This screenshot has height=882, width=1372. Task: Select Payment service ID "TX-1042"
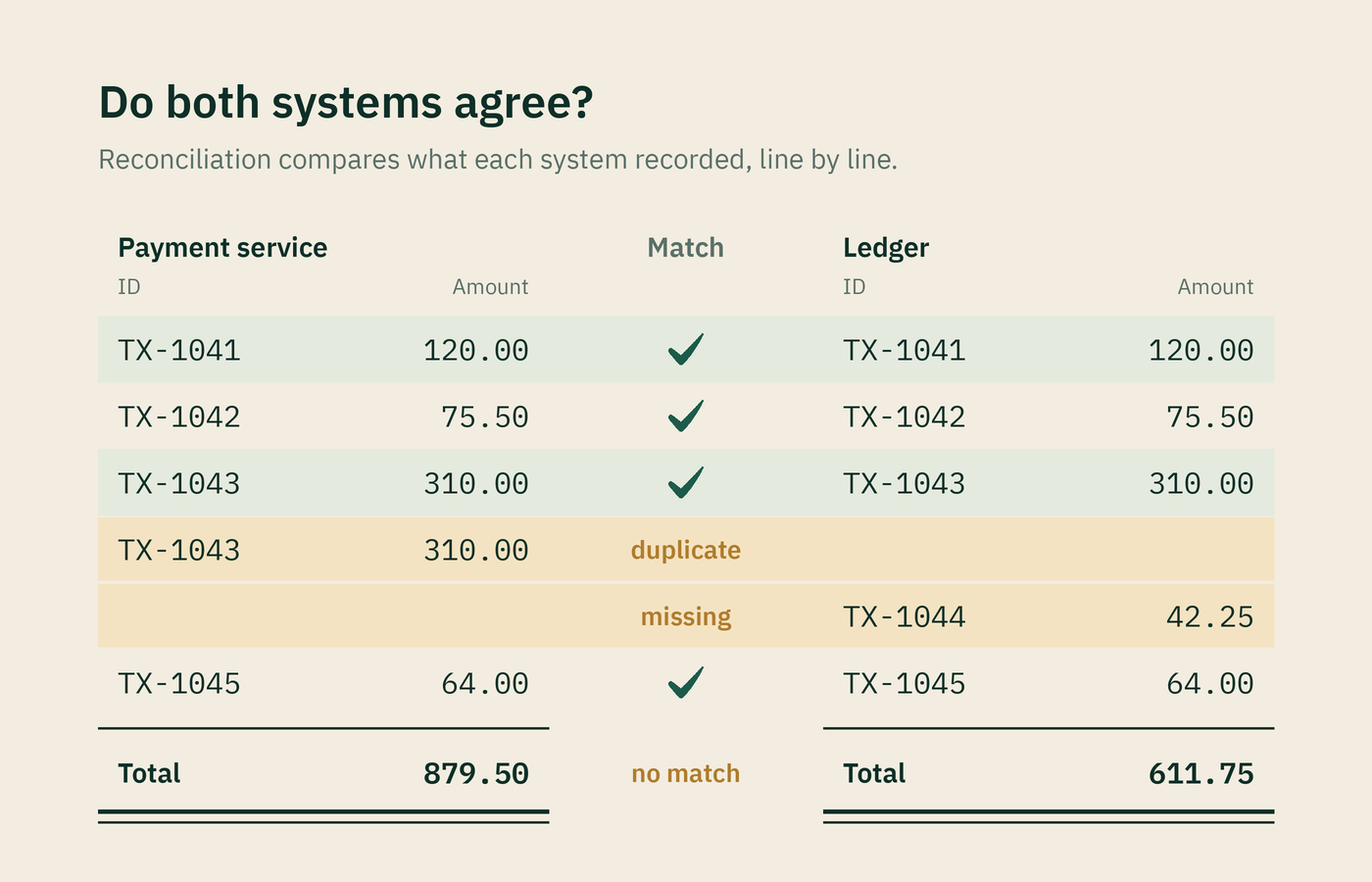[x=179, y=416]
